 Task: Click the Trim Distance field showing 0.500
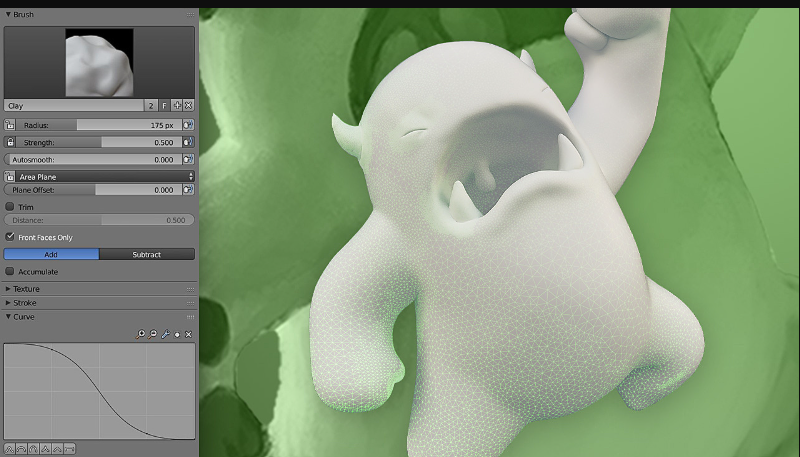click(x=99, y=220)
